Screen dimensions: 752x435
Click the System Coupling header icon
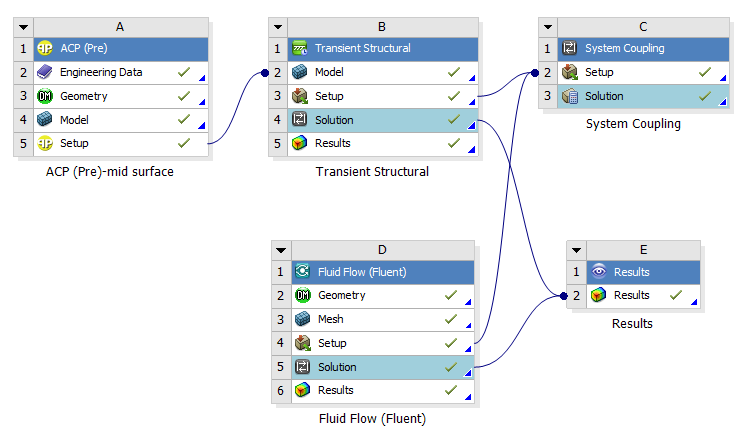point(569,48)
